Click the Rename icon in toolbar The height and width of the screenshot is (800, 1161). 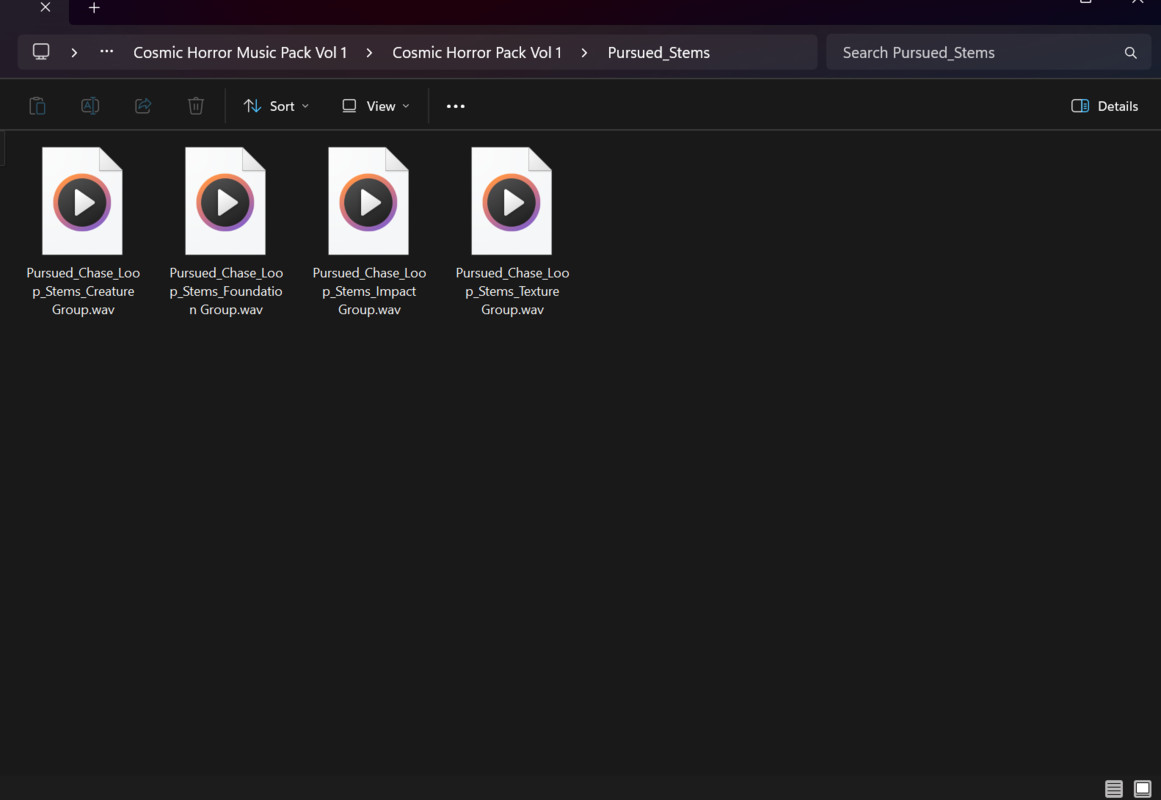pos(90,106)
